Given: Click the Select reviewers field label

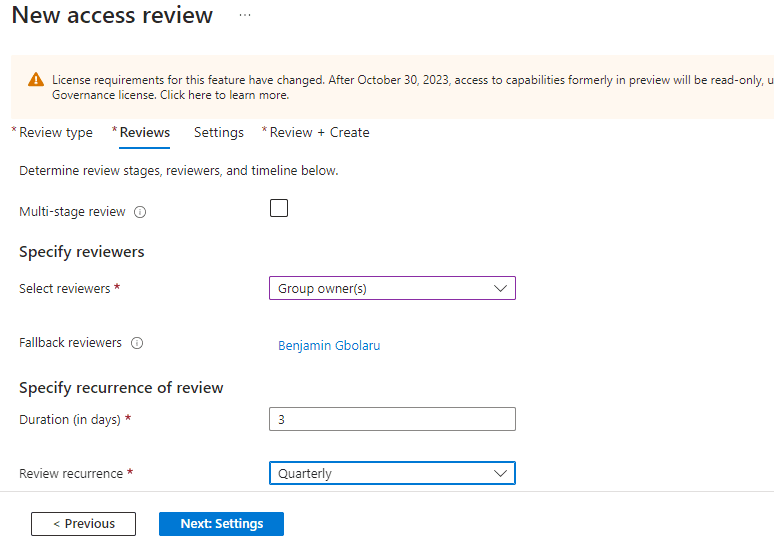Looking at the screenshot, I should point(65,288).
